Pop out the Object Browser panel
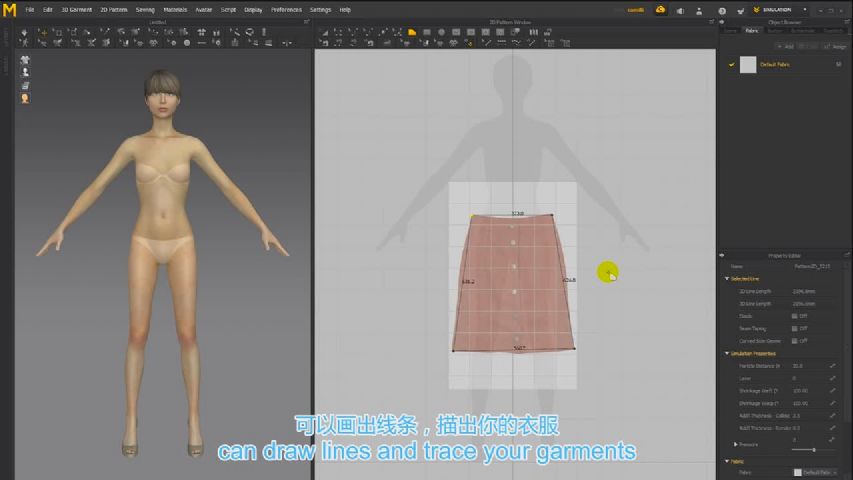Screen dimensions: 853x480 click(x=847, y=22)
